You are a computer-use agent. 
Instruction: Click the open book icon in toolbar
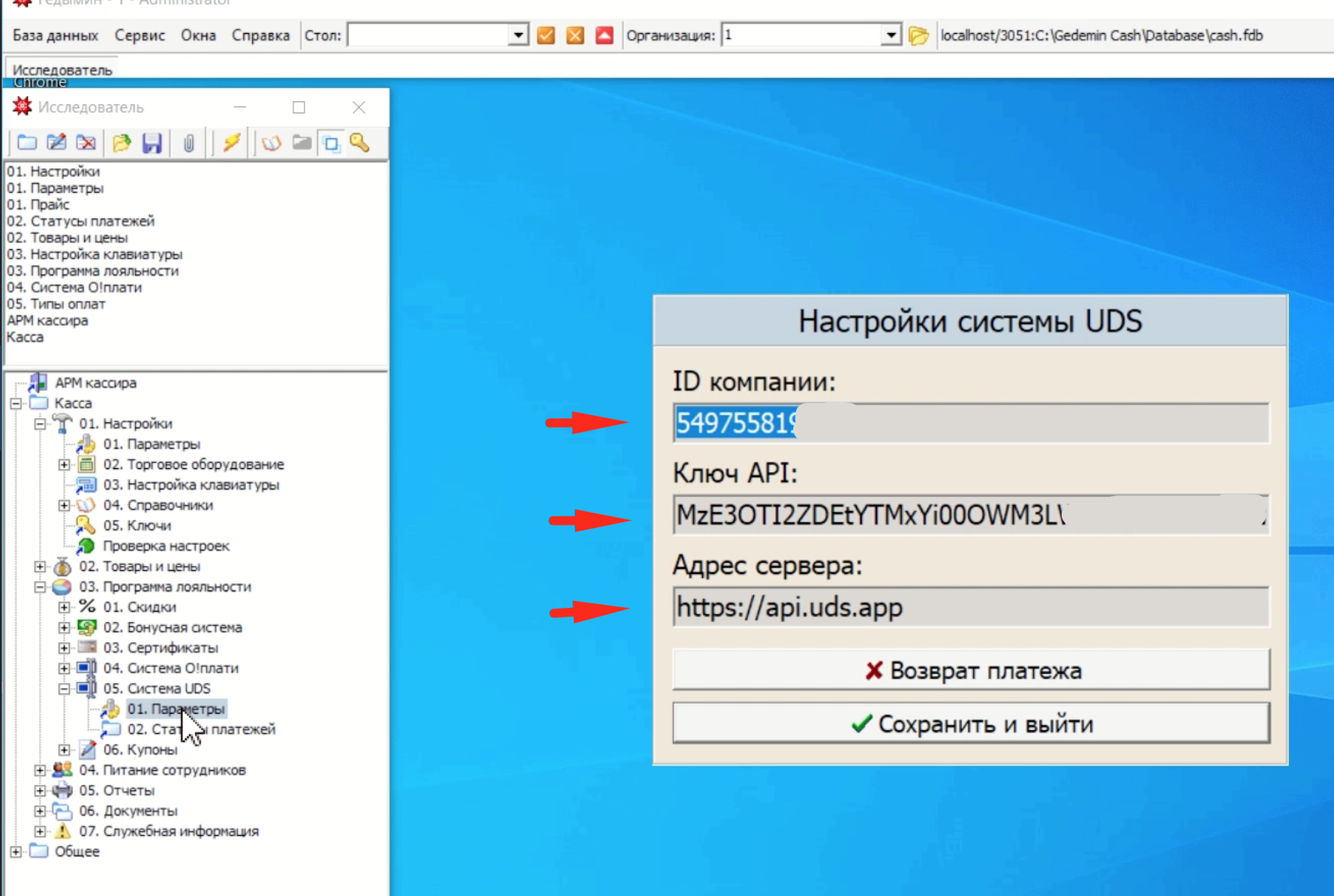pos(272,143)
